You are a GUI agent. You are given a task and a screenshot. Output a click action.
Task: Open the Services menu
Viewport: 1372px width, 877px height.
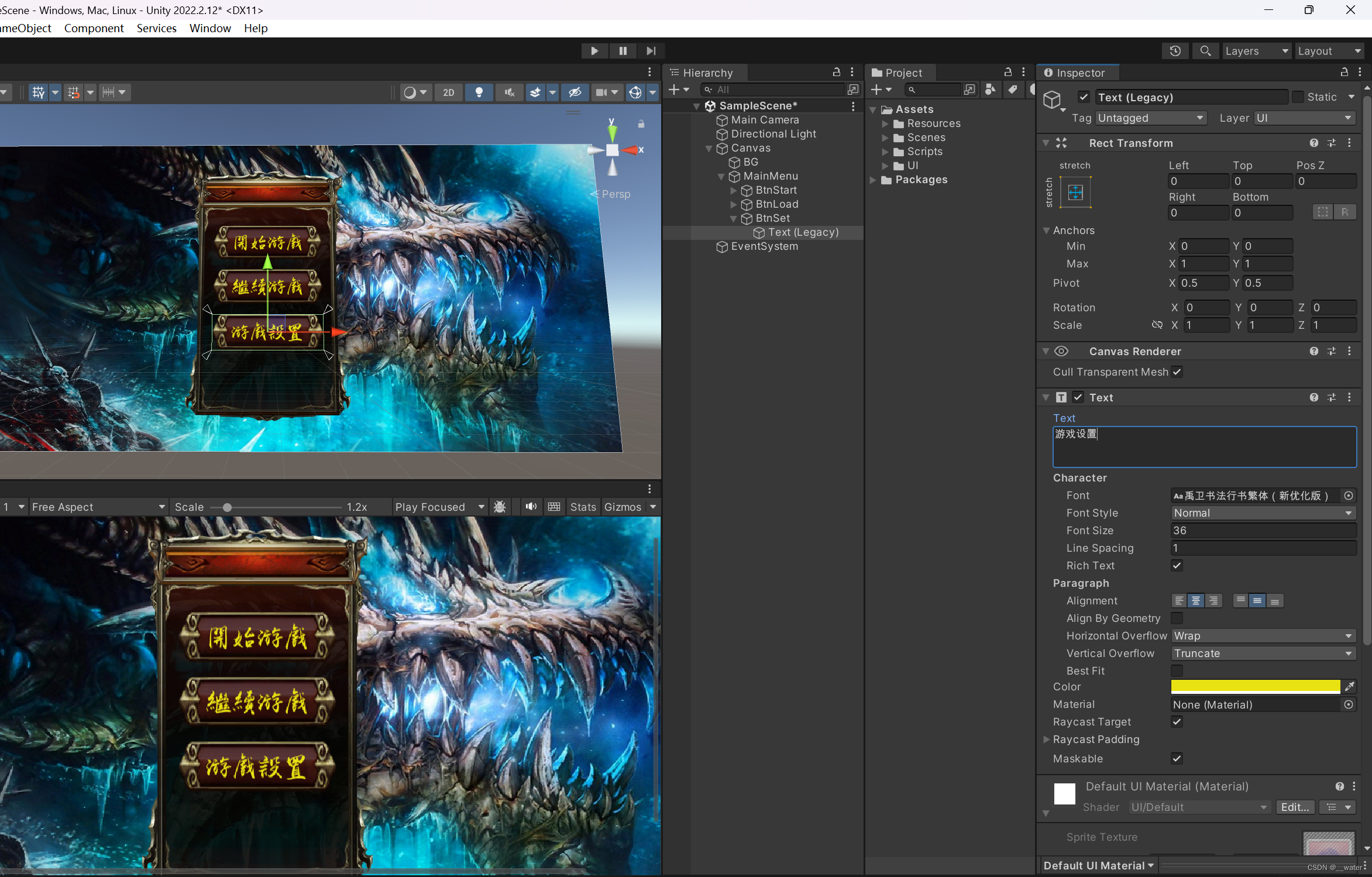[156, 28]
